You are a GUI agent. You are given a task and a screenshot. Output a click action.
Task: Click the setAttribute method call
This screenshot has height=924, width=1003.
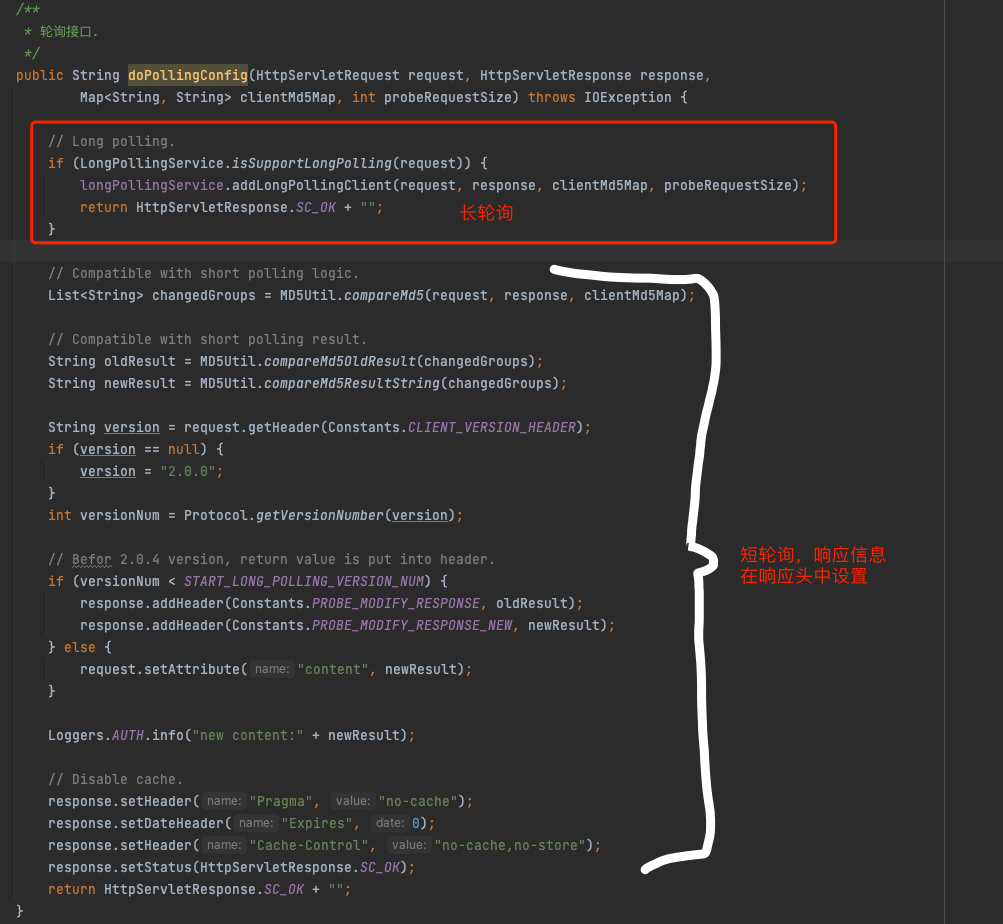tap(192, 669)
